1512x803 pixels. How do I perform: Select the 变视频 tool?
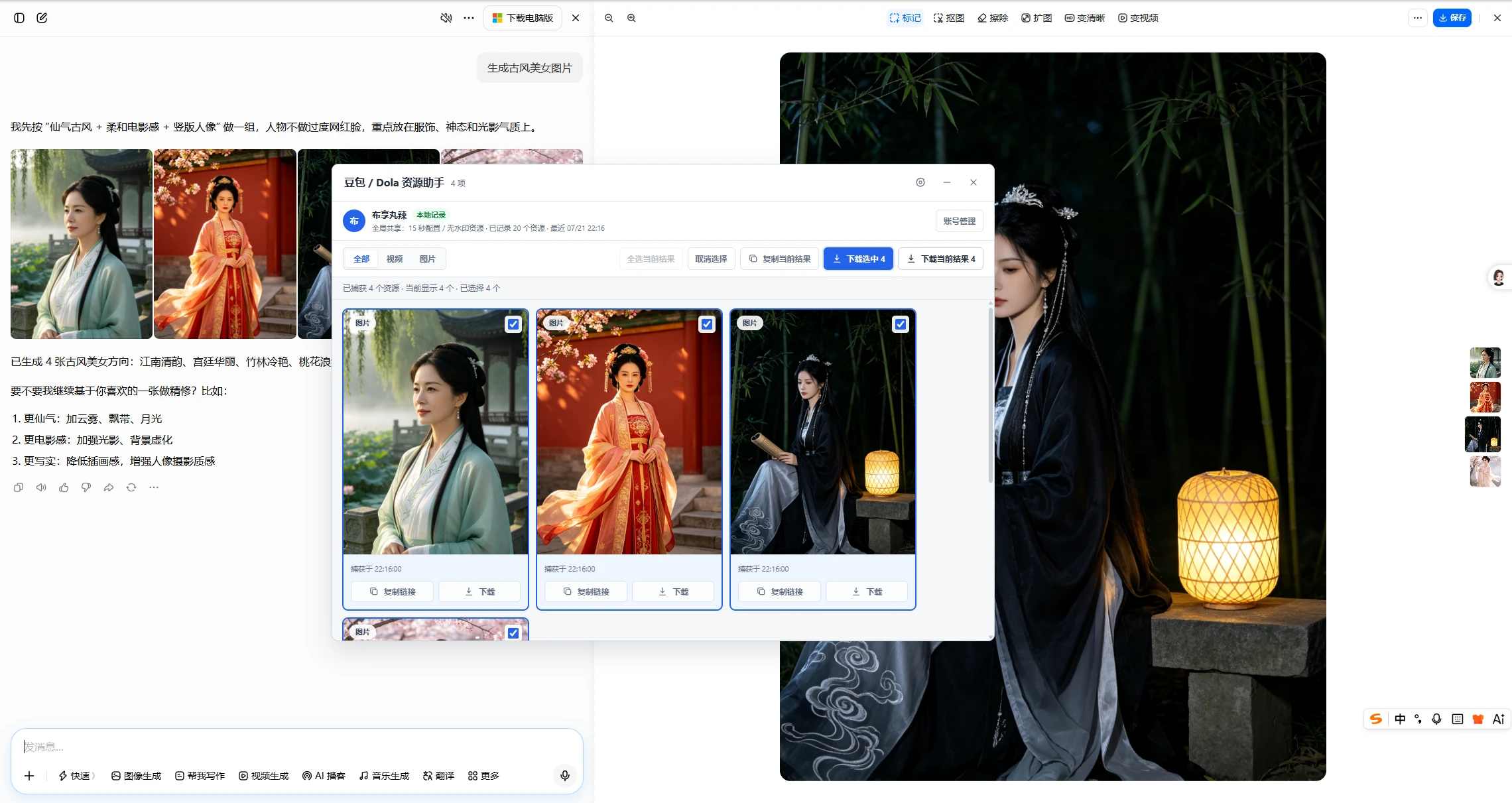[1138, 18]
